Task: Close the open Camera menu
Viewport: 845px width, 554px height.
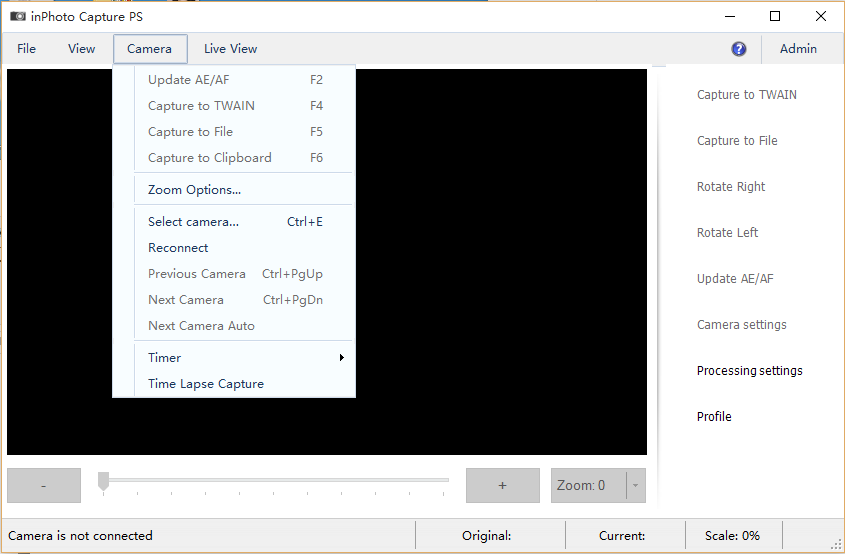Action: (x=150, y=49)
